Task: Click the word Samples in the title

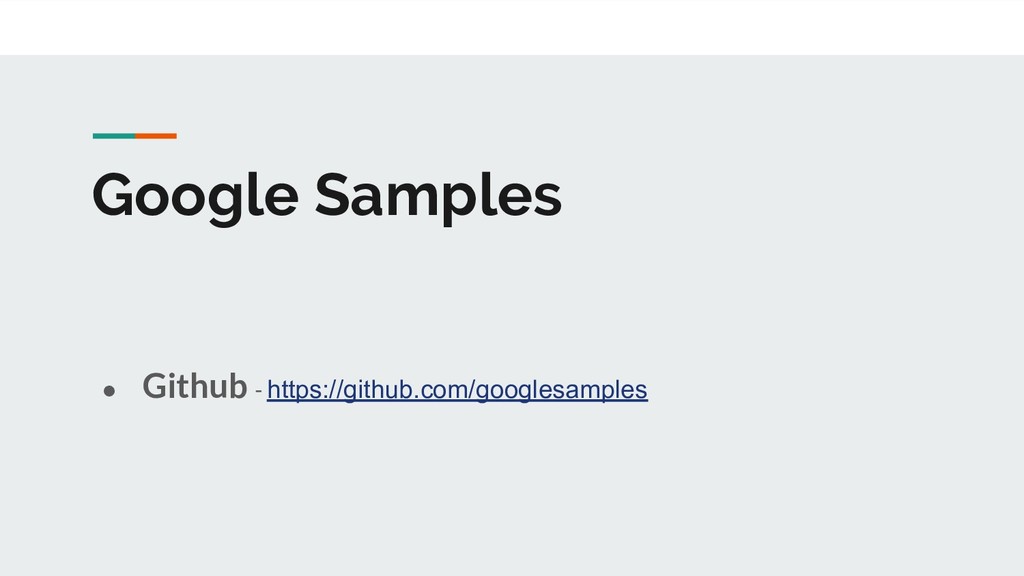Action: 437,196
